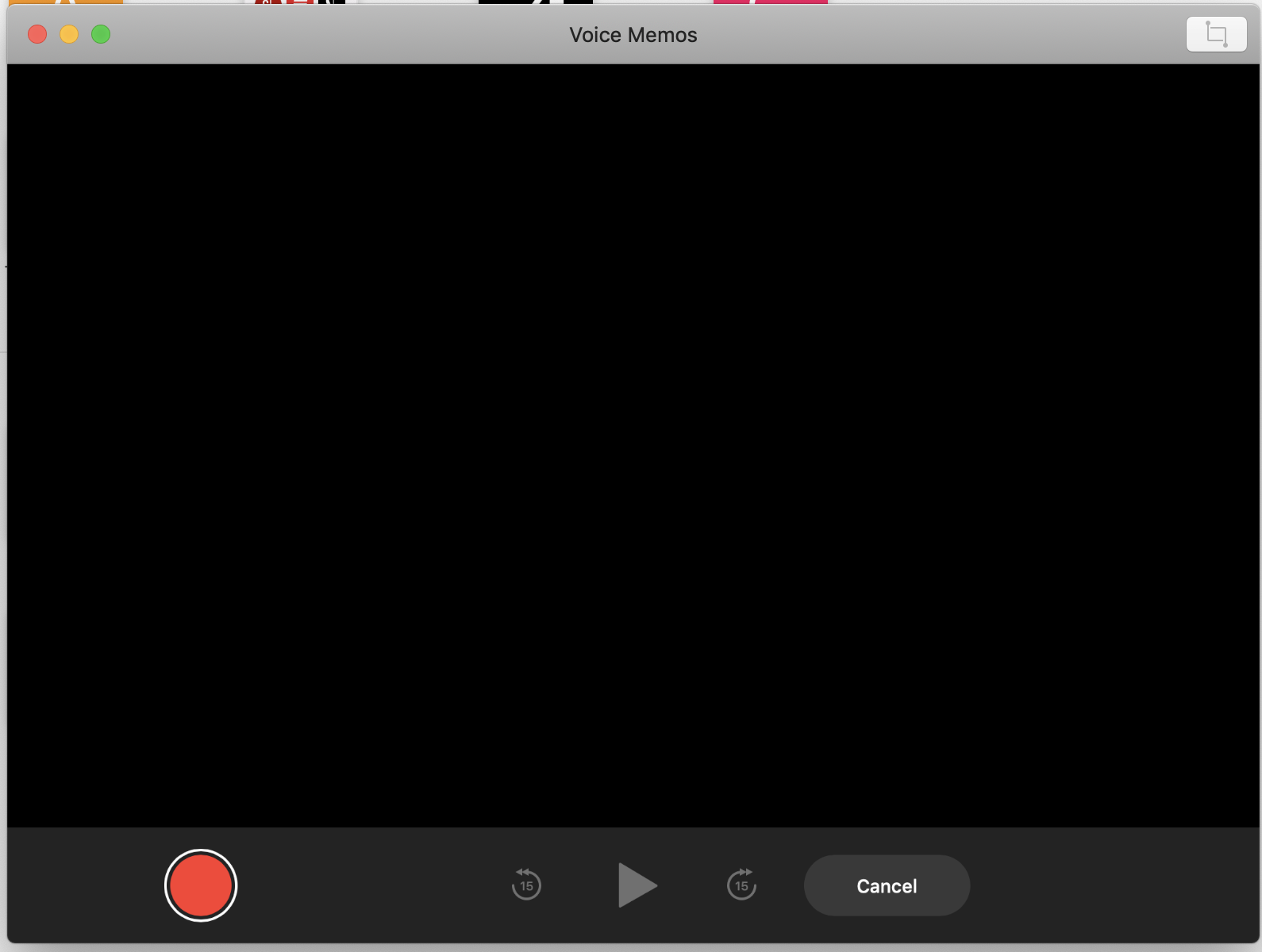Close the Voice Memos window
Image resolution: width=1262 pixels, height=952 pixels.
tap(37, 34)
